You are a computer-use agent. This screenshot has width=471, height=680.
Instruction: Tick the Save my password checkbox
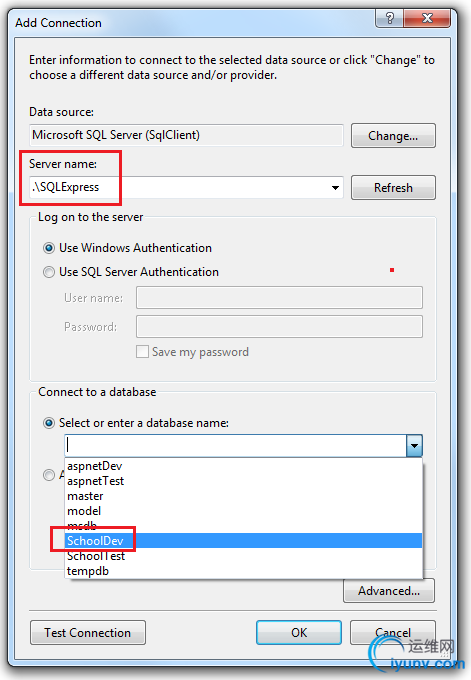(142, 351)
